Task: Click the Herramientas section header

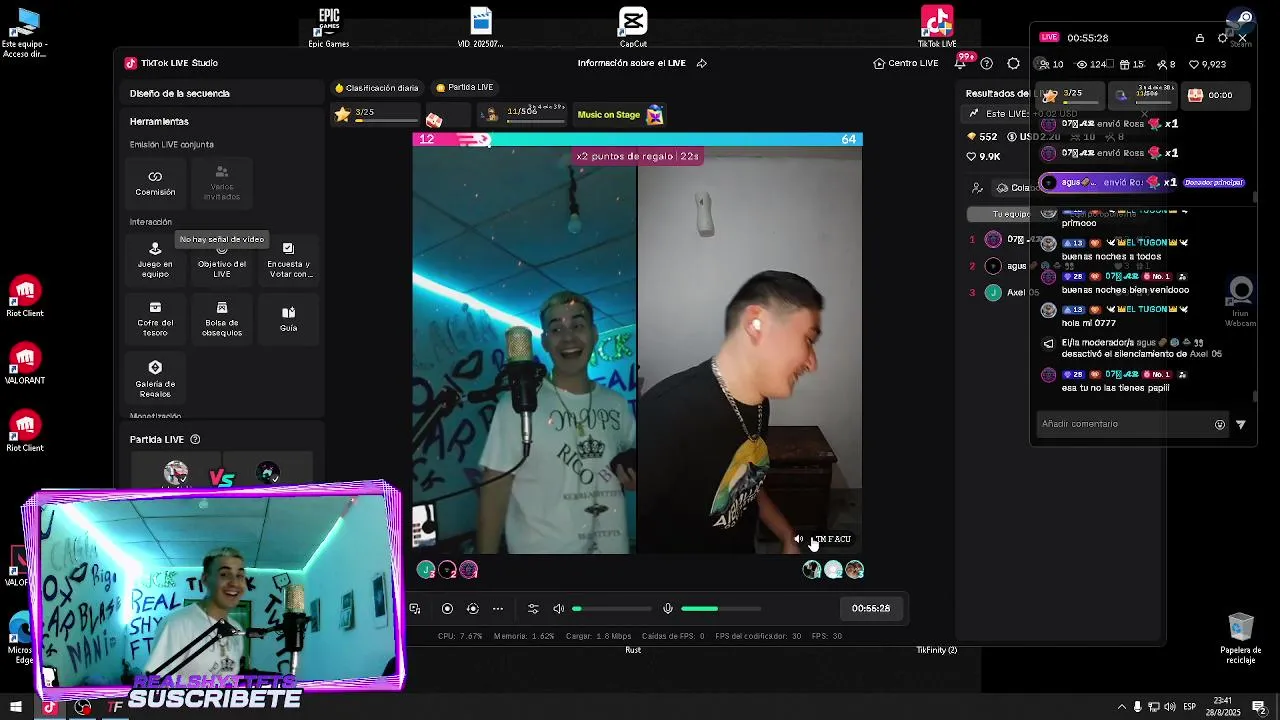Action: (x=159, y=121)
